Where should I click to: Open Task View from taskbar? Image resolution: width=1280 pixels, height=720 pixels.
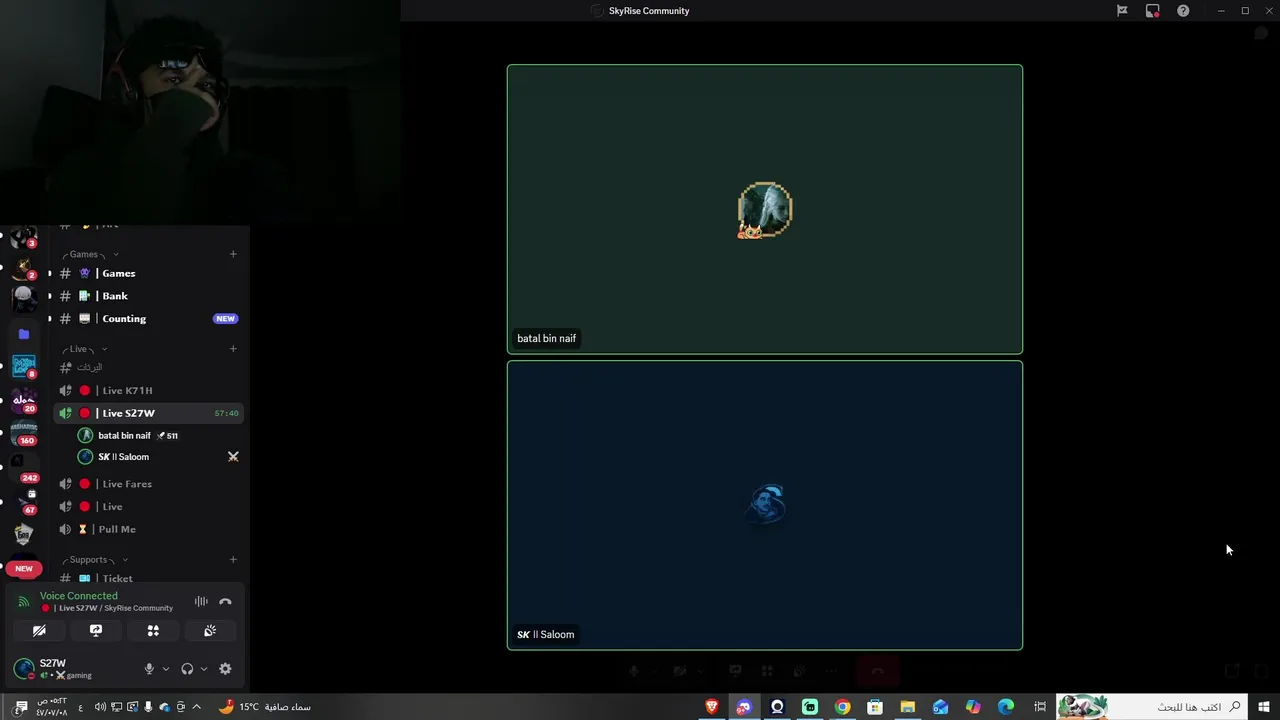(1040, 707)
